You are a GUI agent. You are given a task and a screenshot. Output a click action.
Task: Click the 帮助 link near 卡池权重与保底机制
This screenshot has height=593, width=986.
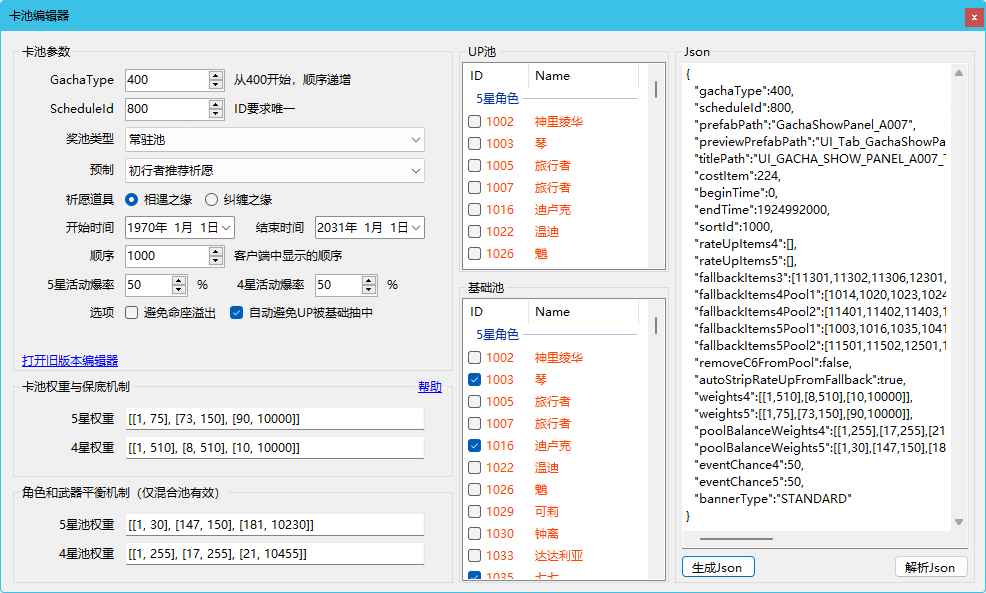[429, 387]
